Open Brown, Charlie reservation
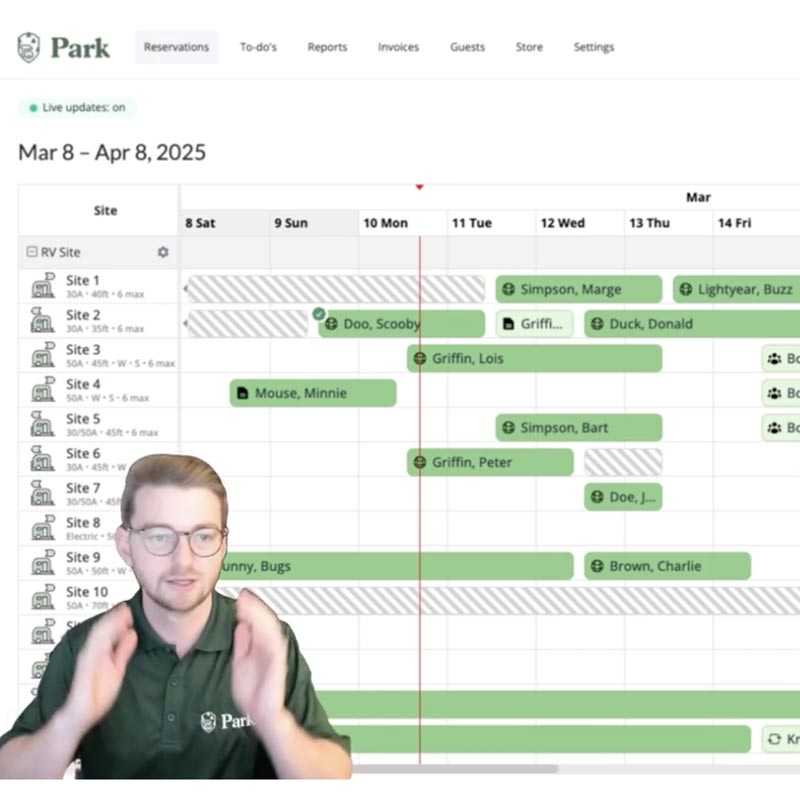The width and height of the screenshot is (800, 800). (667, 566)
